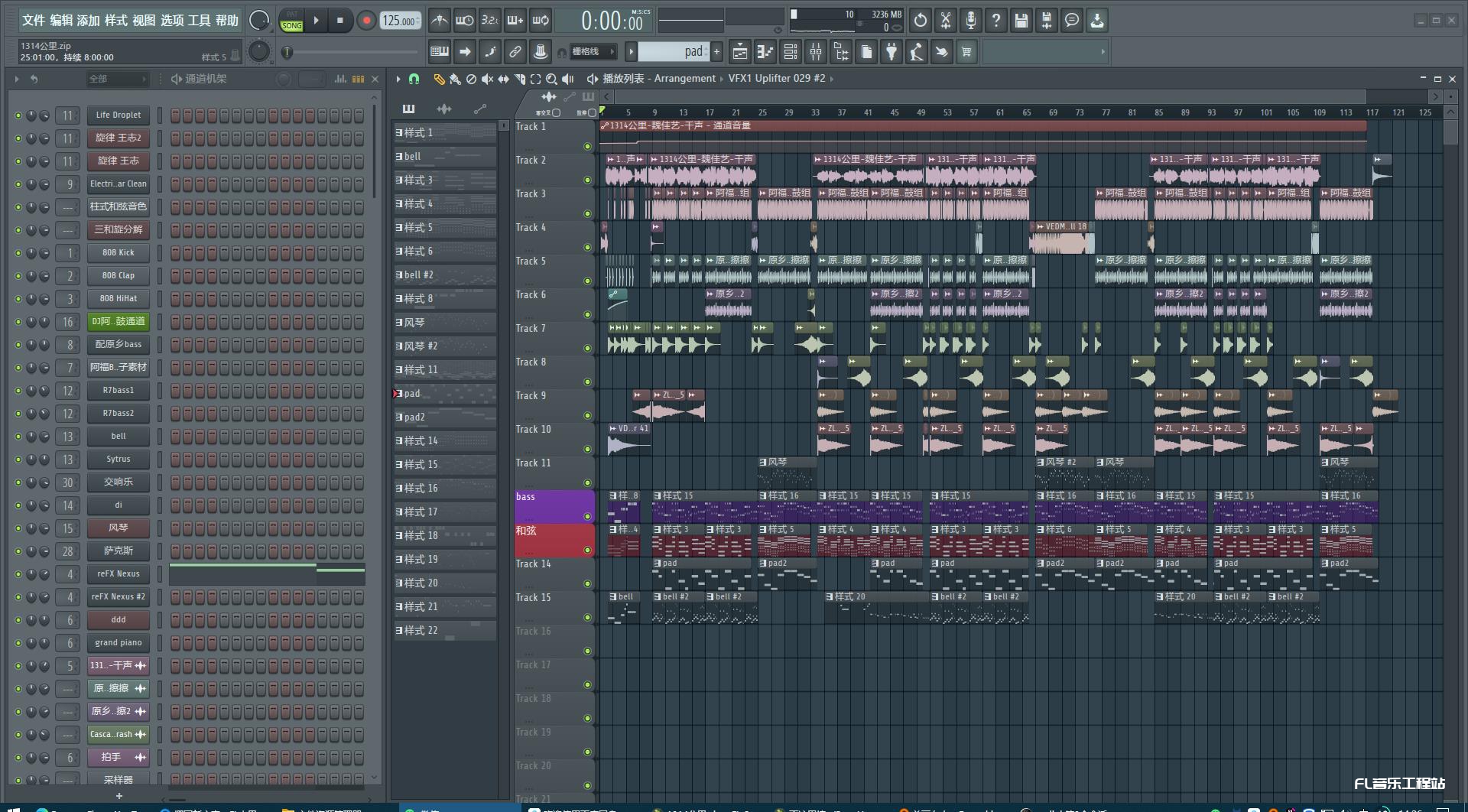The width and height of the screenshot is (1468, 812).
Task: Toggle the mute dot on Track 1
Action: [x=587, y=146]
